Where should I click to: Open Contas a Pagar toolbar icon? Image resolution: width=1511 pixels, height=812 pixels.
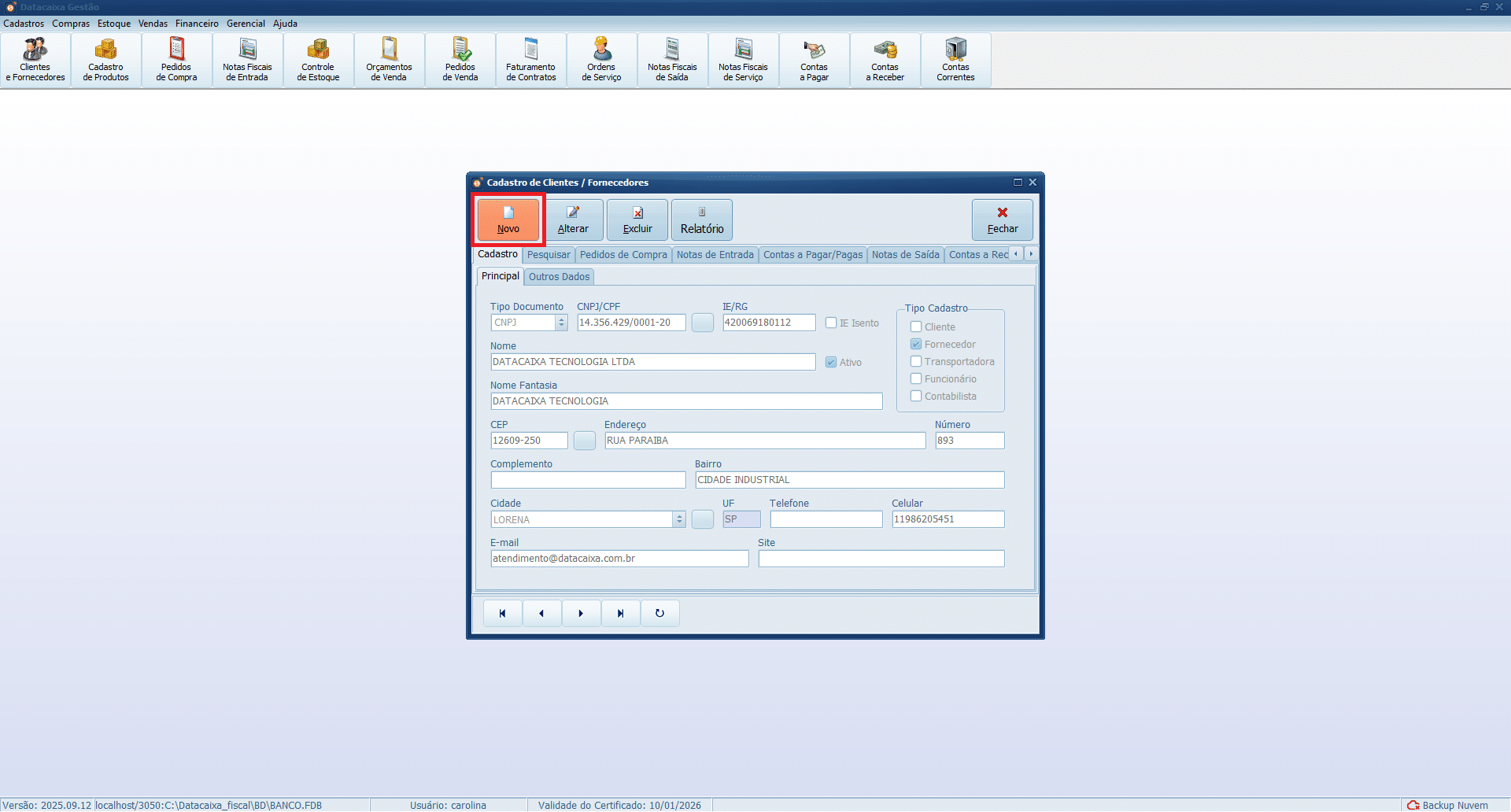[x=814, y=60]
